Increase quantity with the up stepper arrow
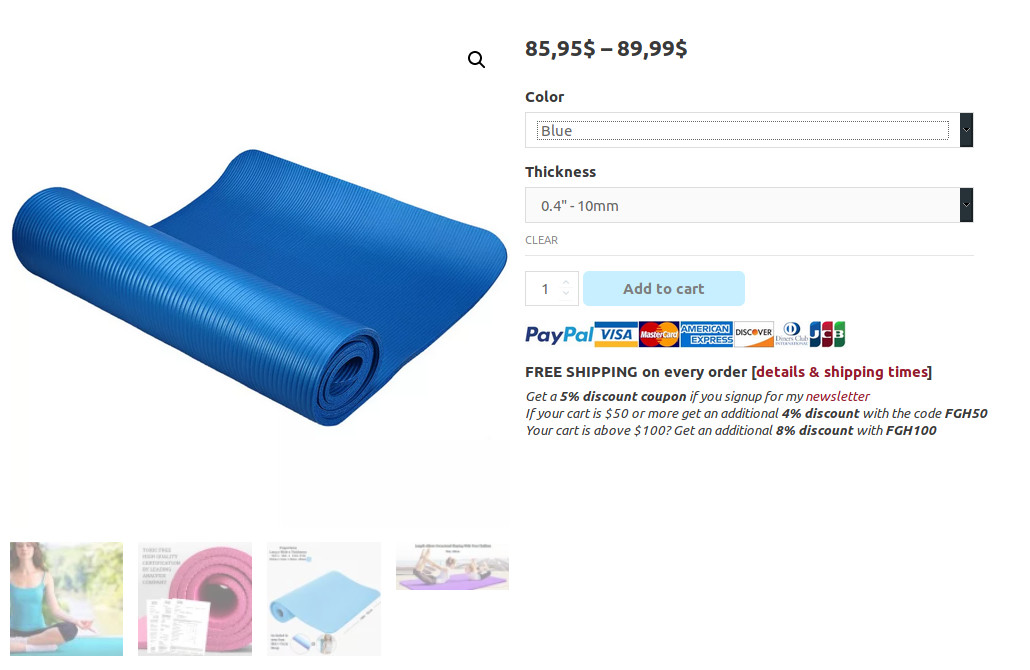 [566, 282]
